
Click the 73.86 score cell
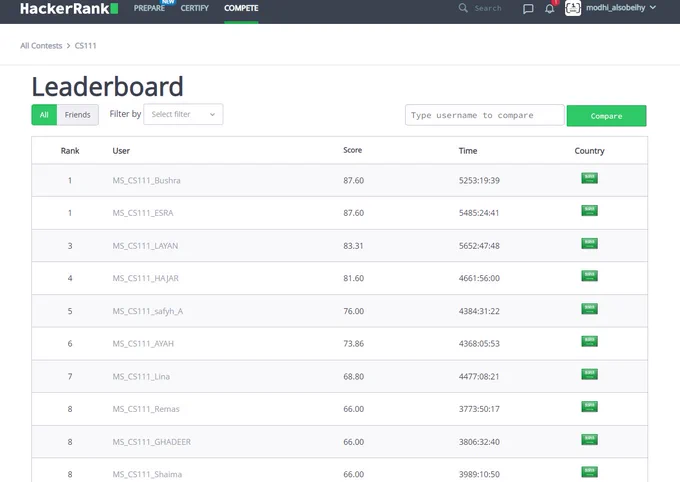tap(353, 344)
